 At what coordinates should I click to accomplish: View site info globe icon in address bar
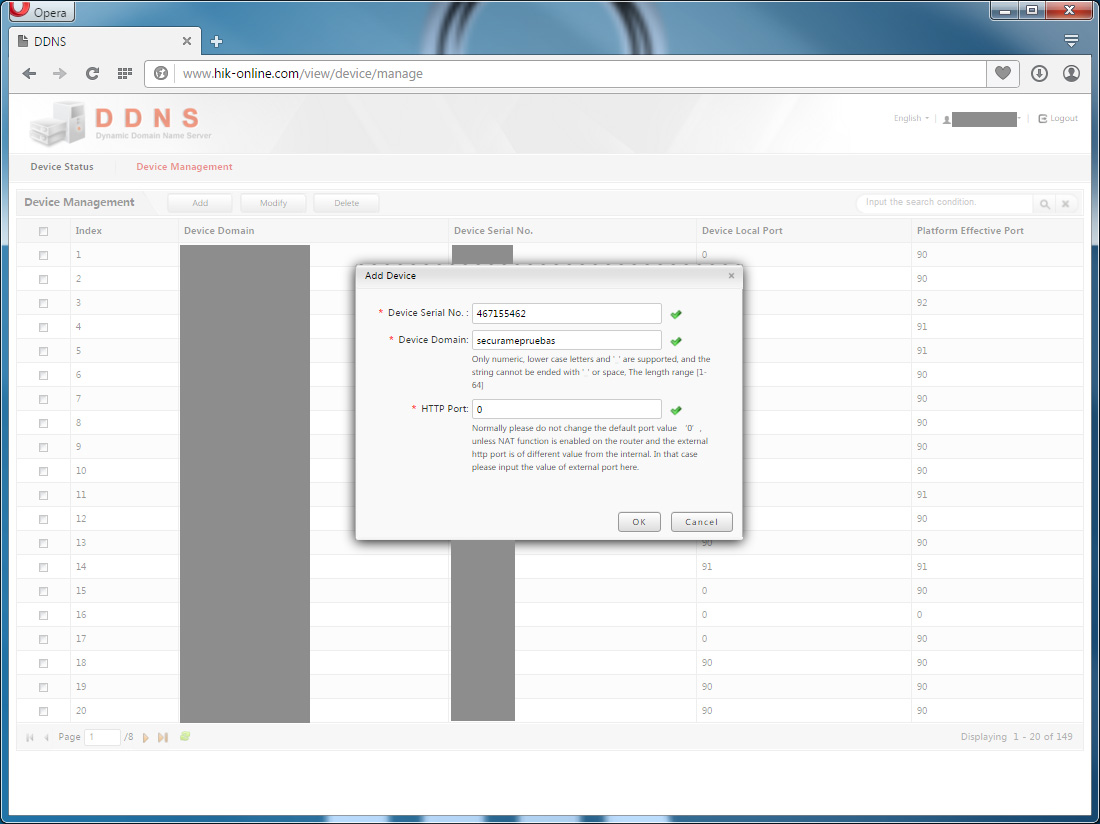coord(161,74)
